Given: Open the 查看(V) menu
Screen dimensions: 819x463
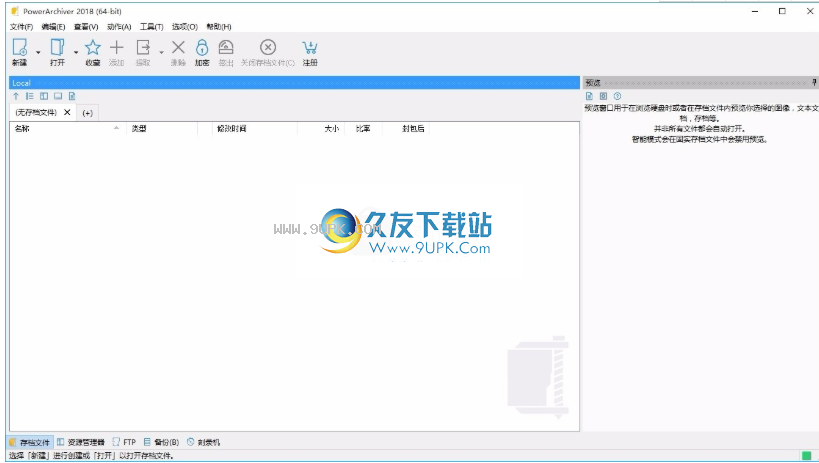Looking at the screenshot, I should (86, 27).
